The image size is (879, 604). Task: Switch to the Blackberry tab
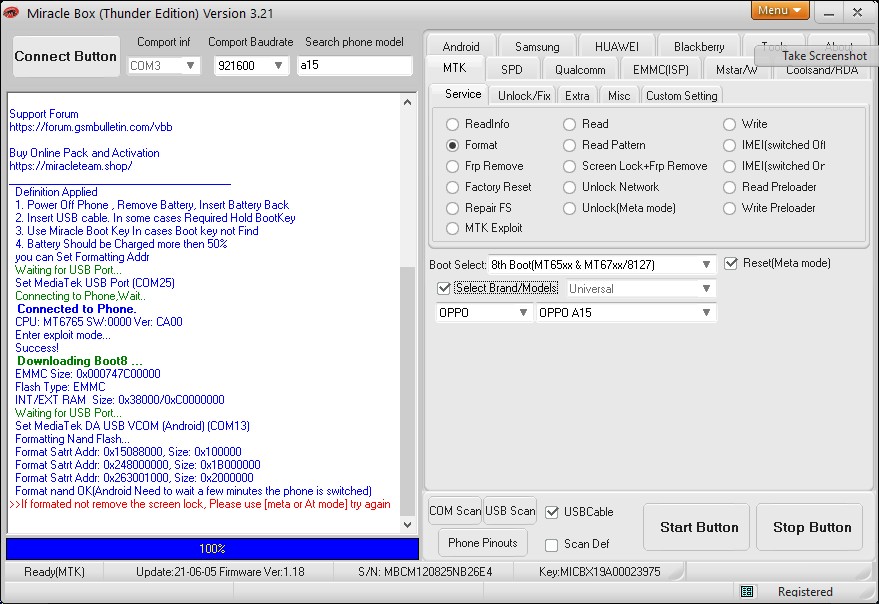click(x=699, y=47)
